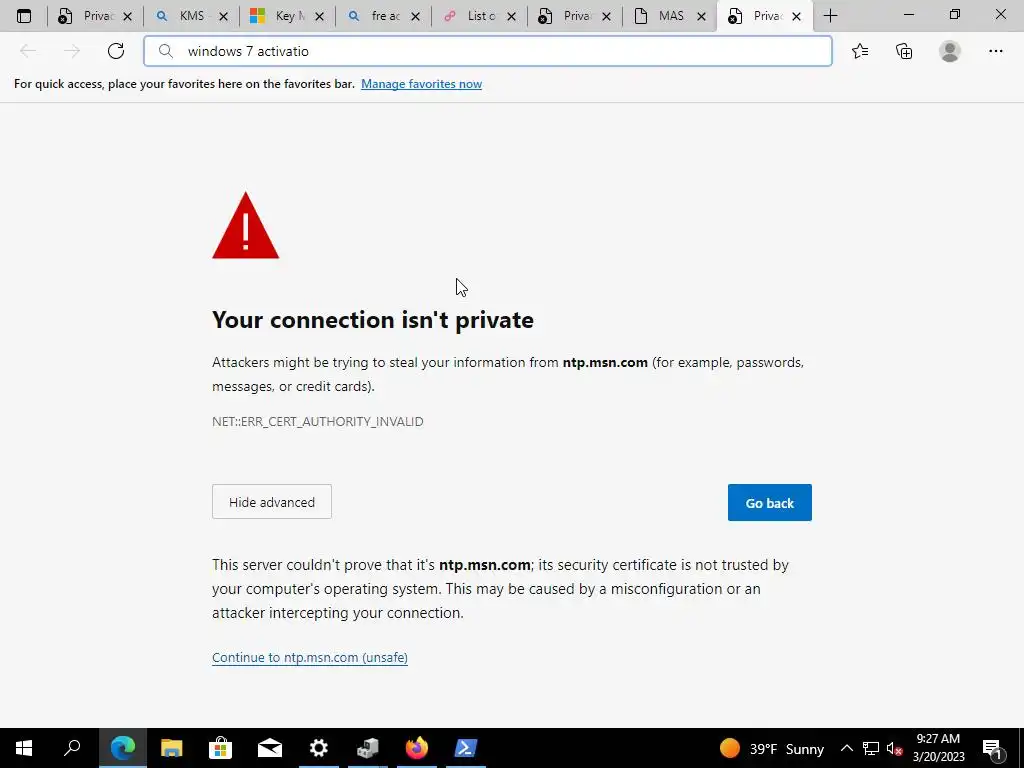
Task: Click the search magnifier in address bar
Action: click(166, 51)
